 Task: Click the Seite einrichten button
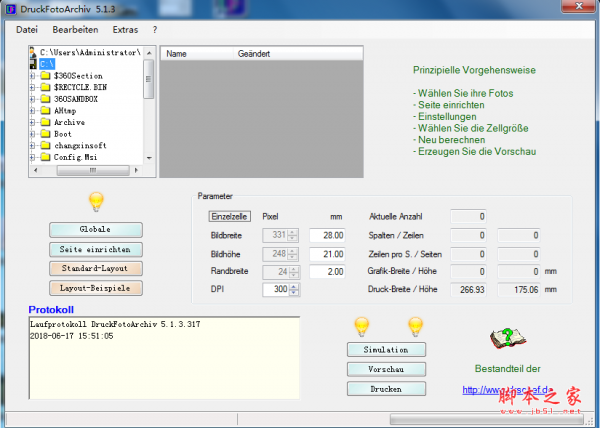(96, 249)
